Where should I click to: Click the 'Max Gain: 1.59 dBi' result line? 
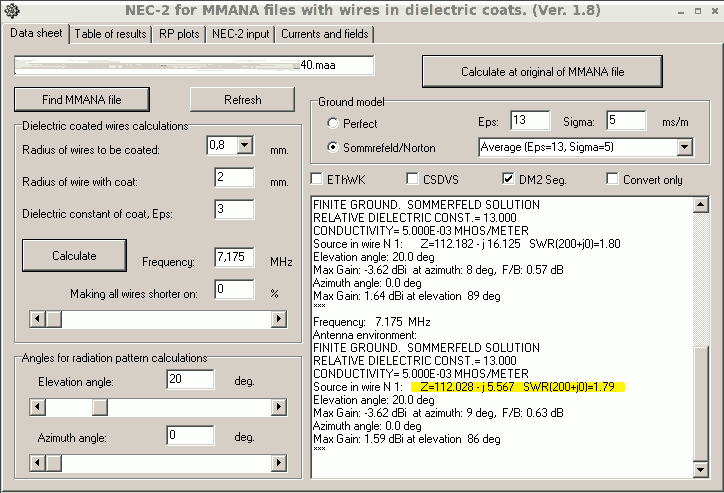pyautogui.click(x=407, y=439)
